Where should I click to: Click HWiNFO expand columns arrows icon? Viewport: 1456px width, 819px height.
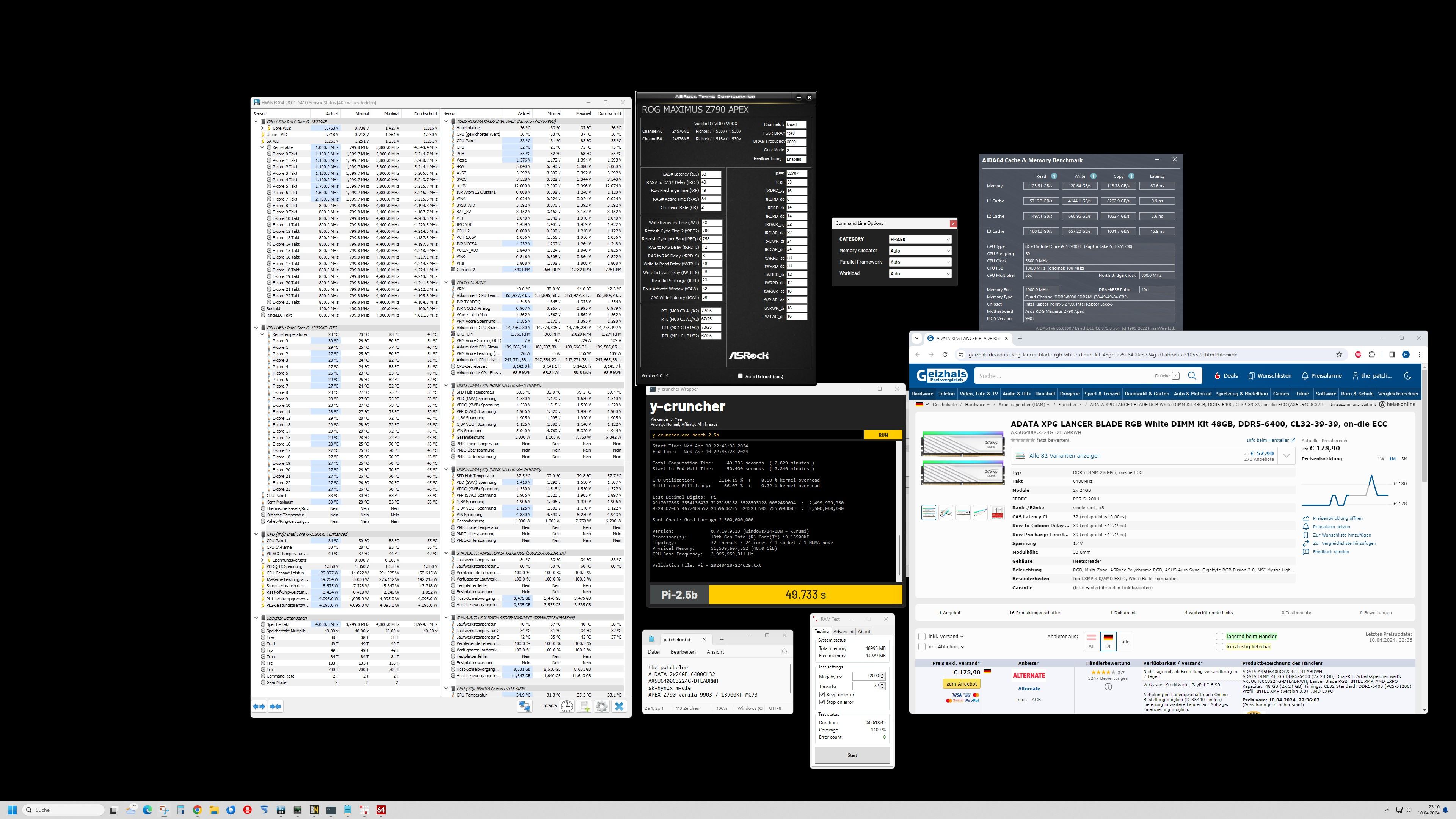coord(259,706)
